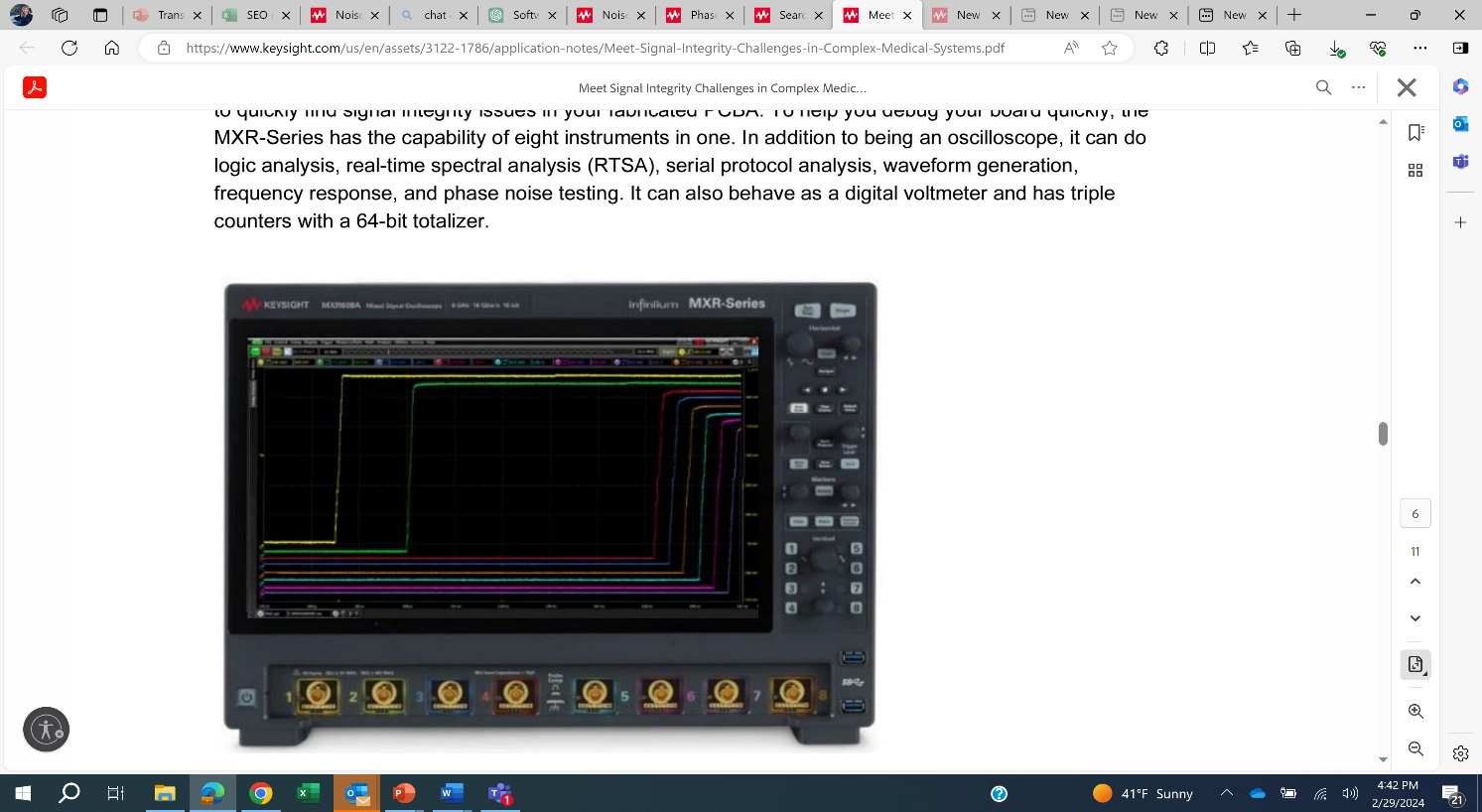Screen dimensions: 1482x812
Task: Open the PDF search magnifier
Action: coord(1323,87)
